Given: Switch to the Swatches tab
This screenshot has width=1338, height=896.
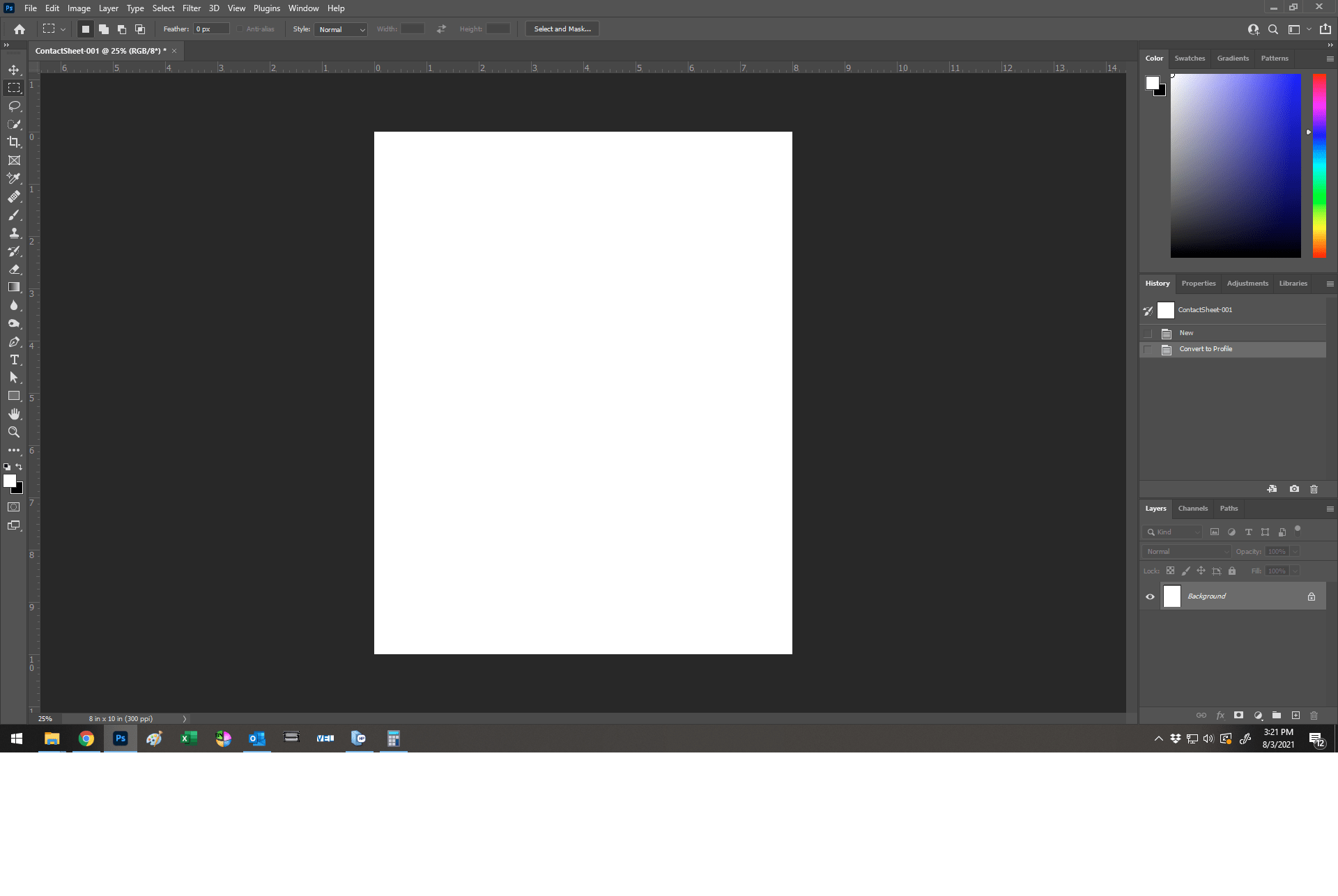Looking at the screenshot, I should [1189, 59].
